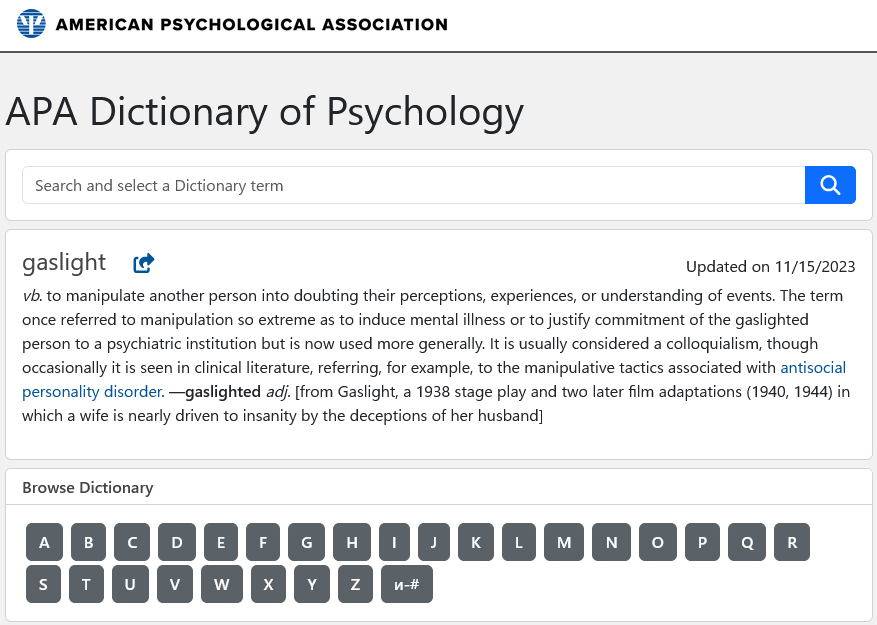Click the search dictionary term field
Screen dimensions: 877x625
[413, 185]
